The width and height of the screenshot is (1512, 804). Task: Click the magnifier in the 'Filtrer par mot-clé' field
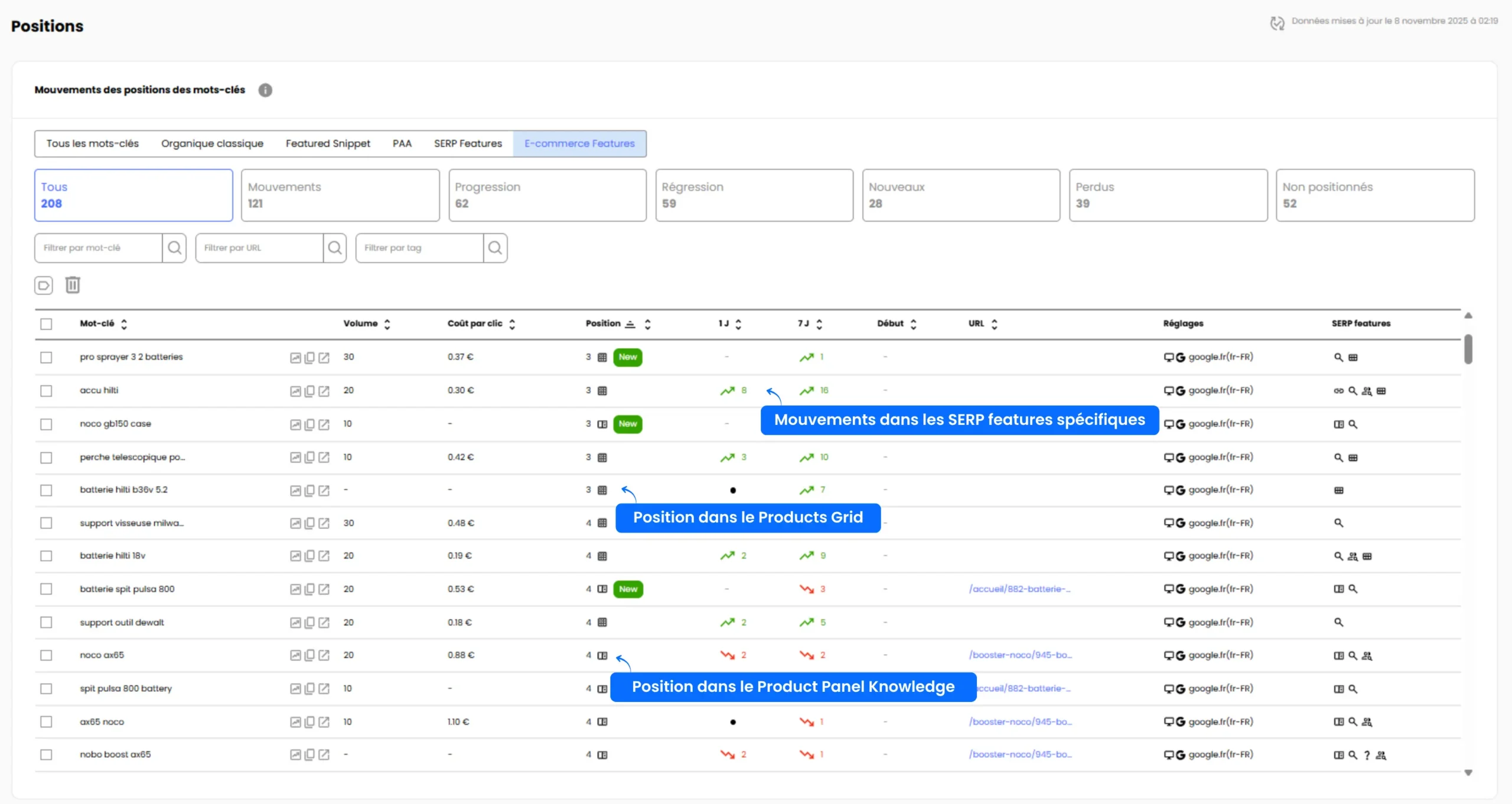(174, 248)
